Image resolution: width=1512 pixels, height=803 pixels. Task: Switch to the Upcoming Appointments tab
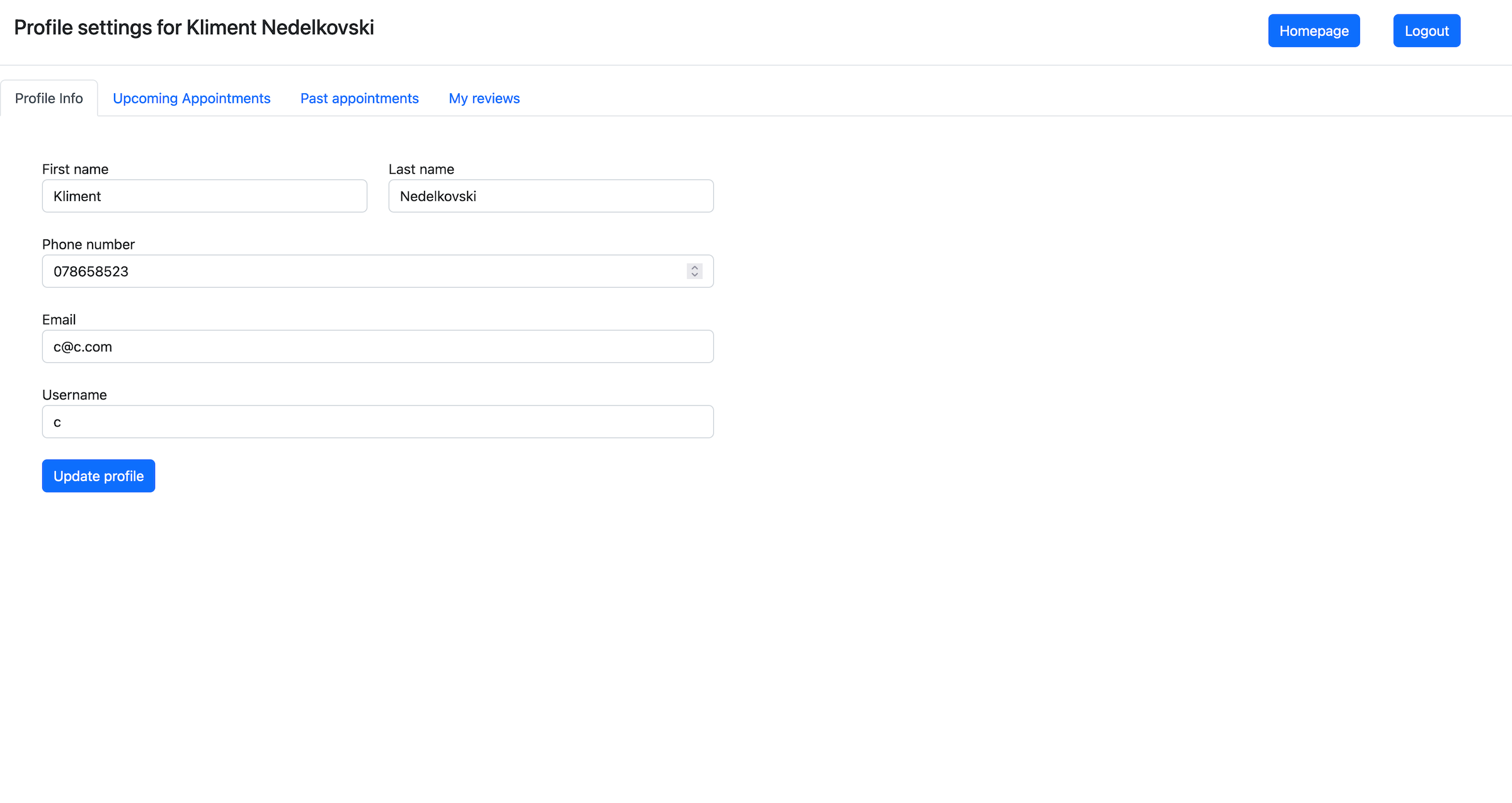tap(192, 98)
